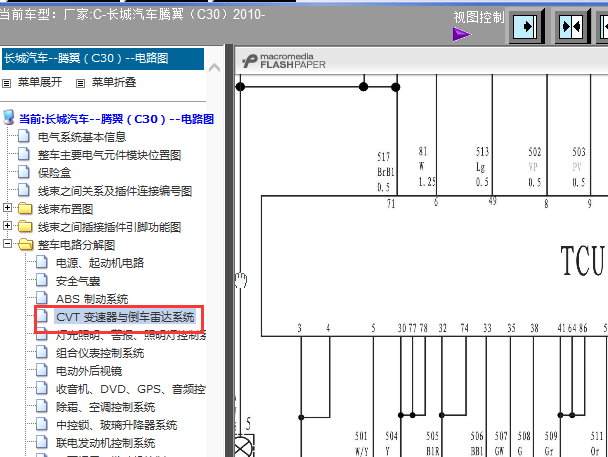Viewport: 608px width, 457px height.
Task: Open 线束之间关系及插件连接编号图
Action: click(115, 191)
